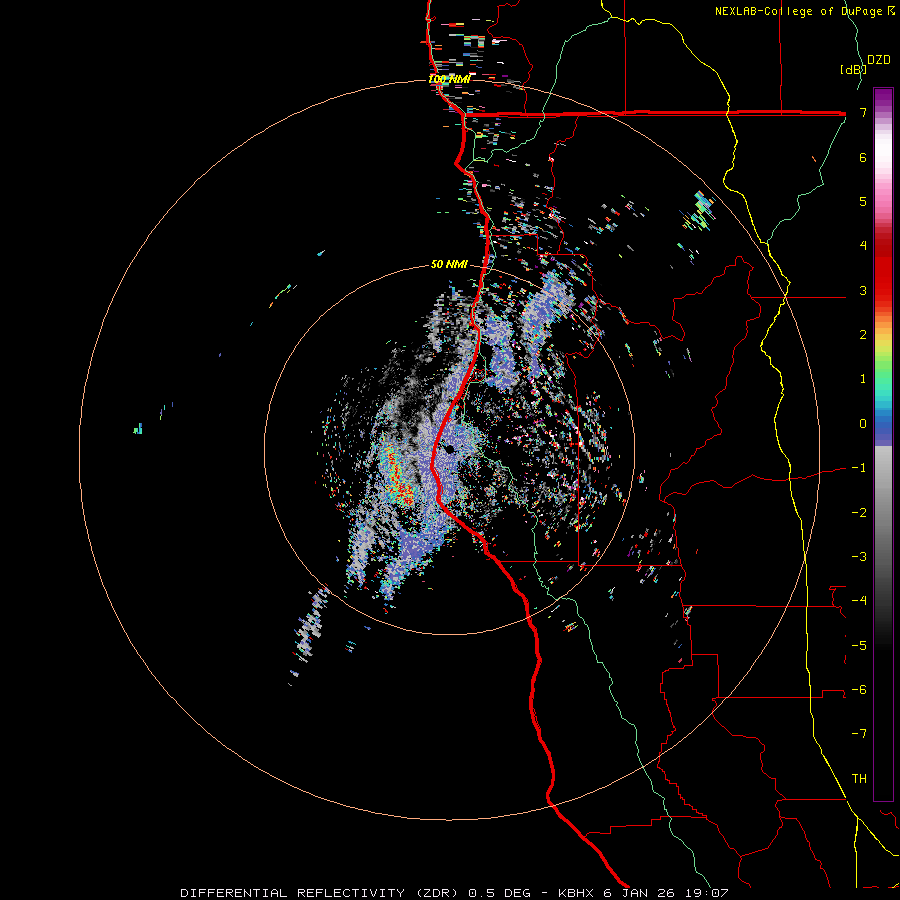Click the blue section of the color bar
Viewport: 900px width, 900px height.
(883, 428)
